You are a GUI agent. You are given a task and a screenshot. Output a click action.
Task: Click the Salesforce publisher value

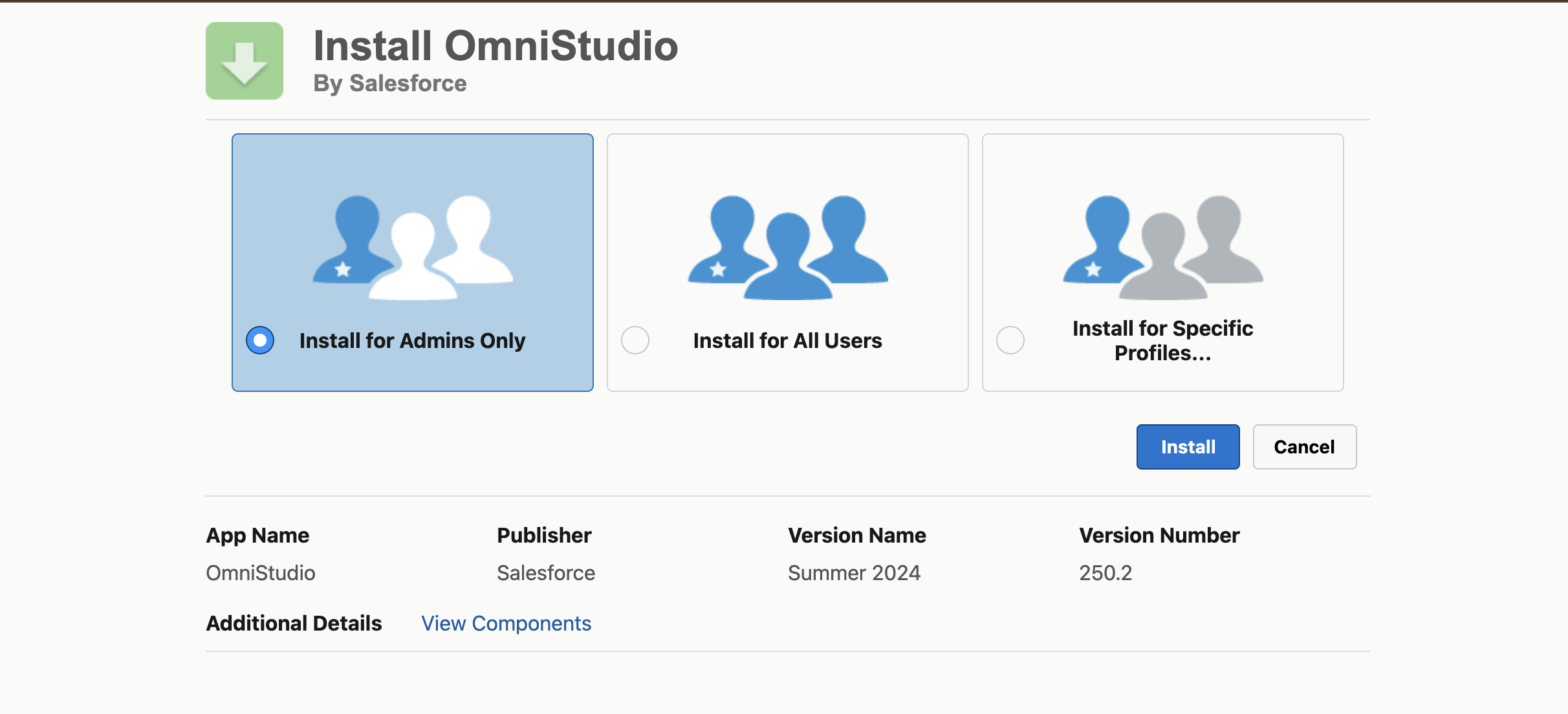tap(546, 573)
